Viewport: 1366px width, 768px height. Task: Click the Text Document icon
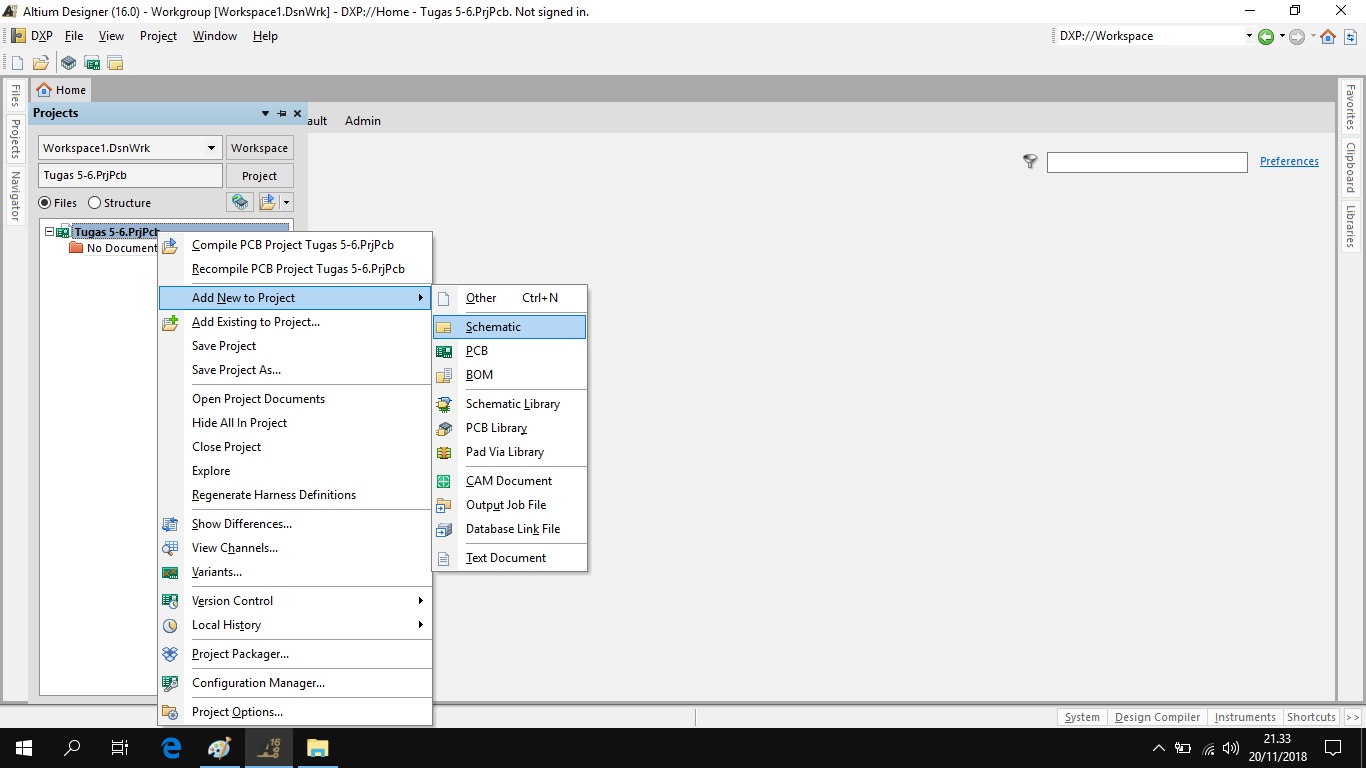(x=444, y=558)
